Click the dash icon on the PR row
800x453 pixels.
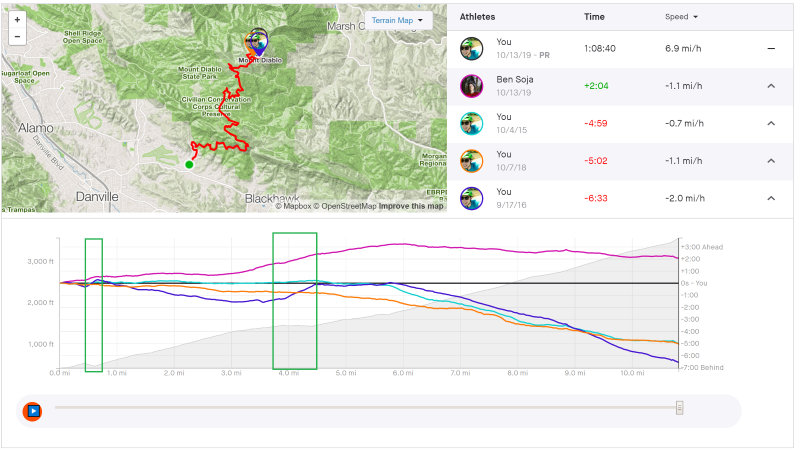[771, 49]
